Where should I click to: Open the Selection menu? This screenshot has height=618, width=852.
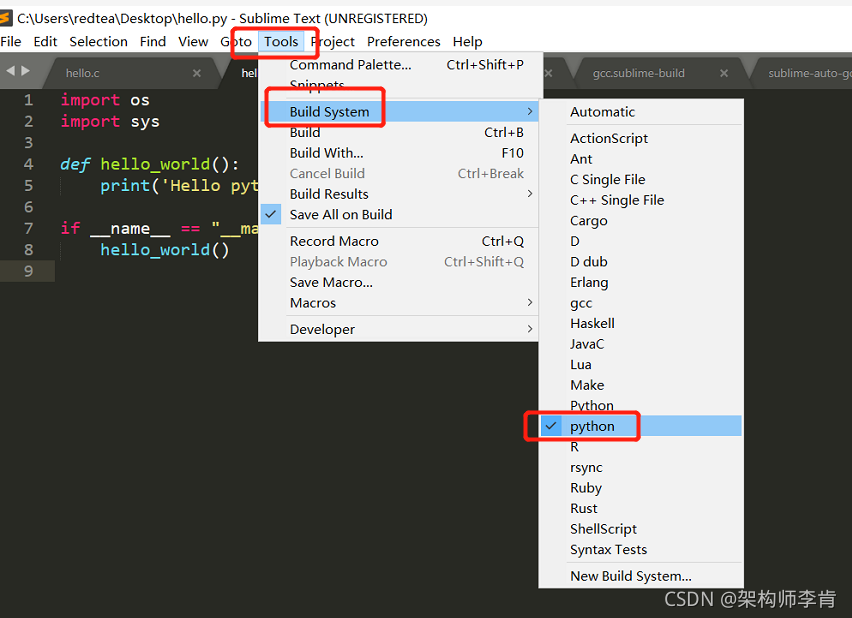pos(98,42)
